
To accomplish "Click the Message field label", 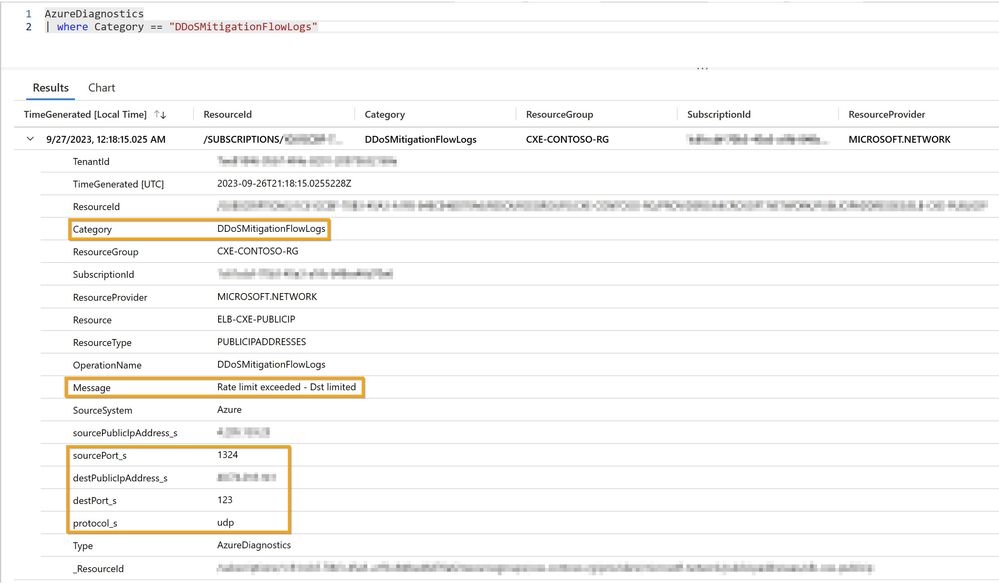I will [x=92, y=388].
